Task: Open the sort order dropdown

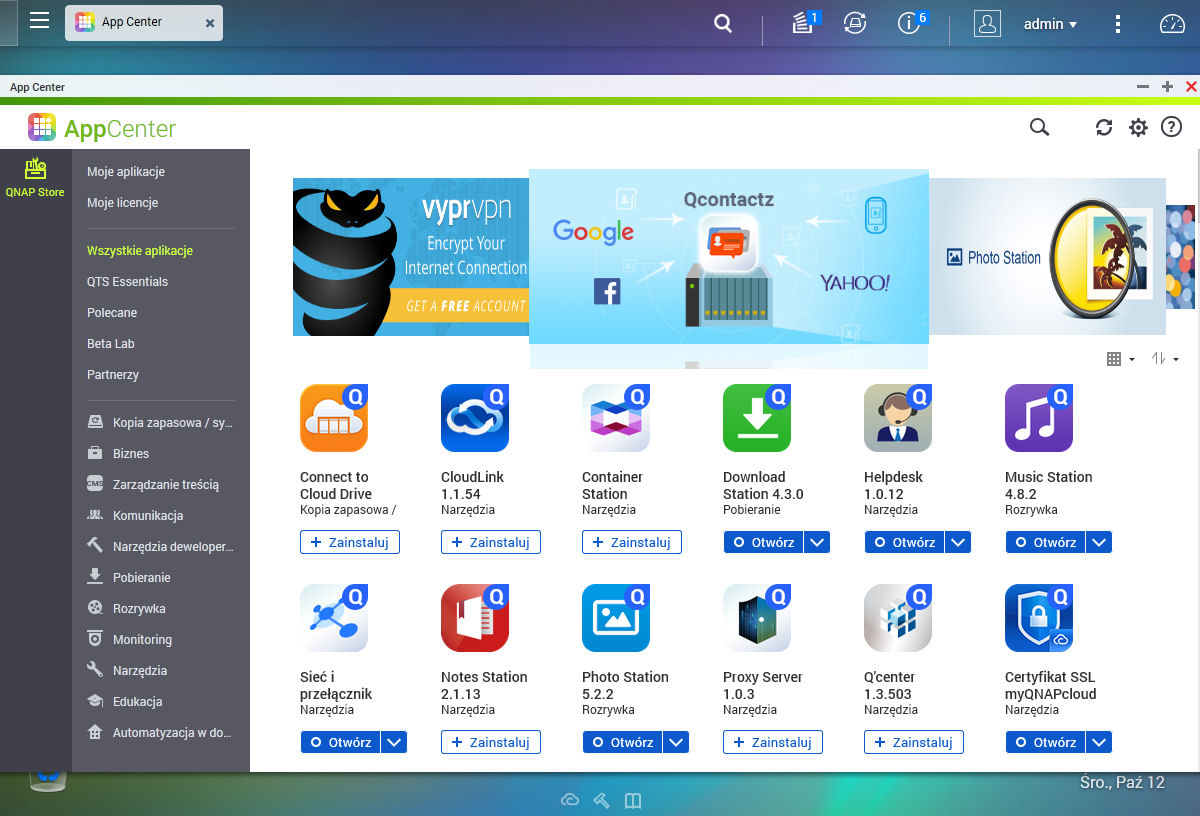Action: point(1165,359)
